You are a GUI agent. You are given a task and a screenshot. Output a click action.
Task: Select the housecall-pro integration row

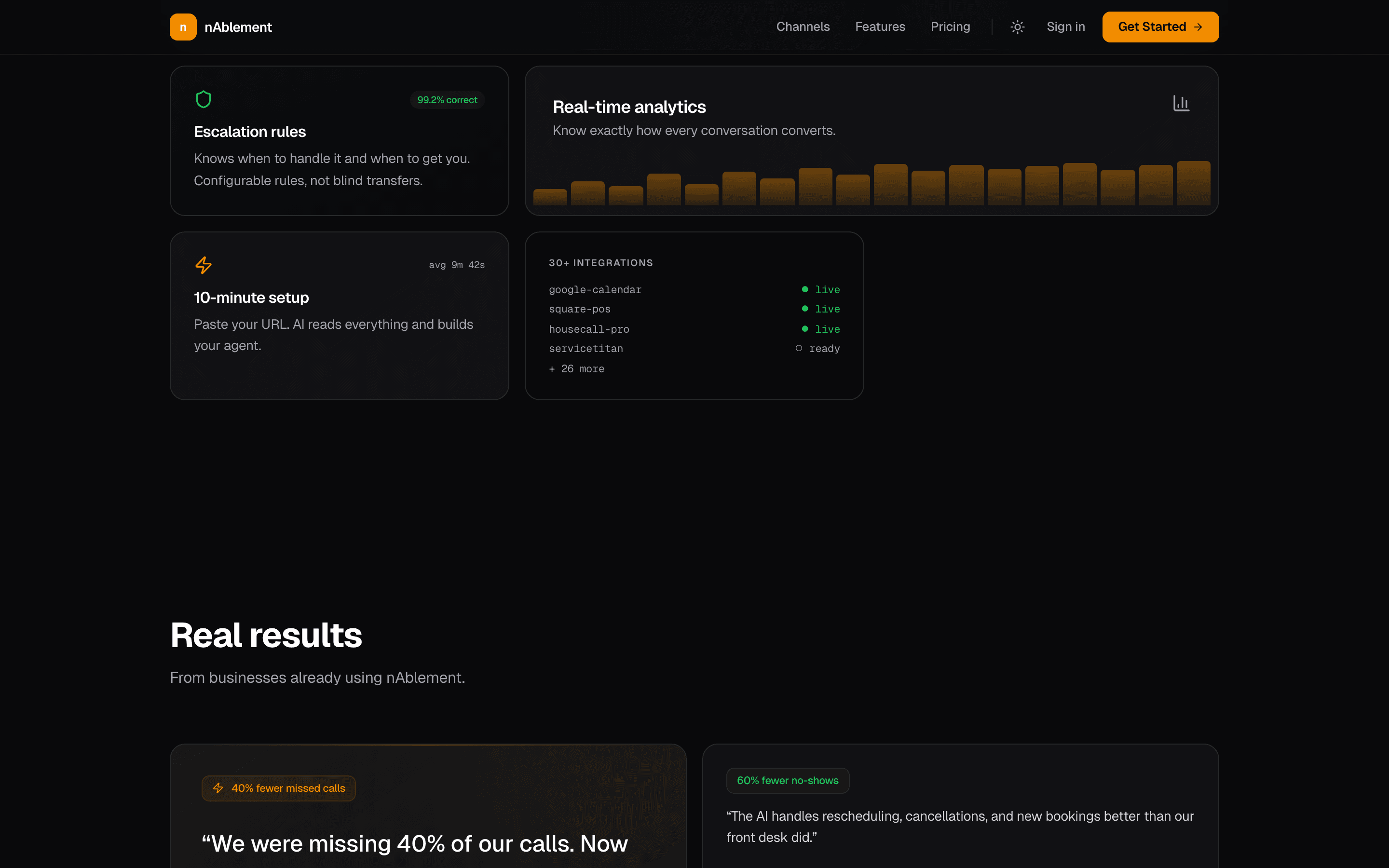(694, 329)
